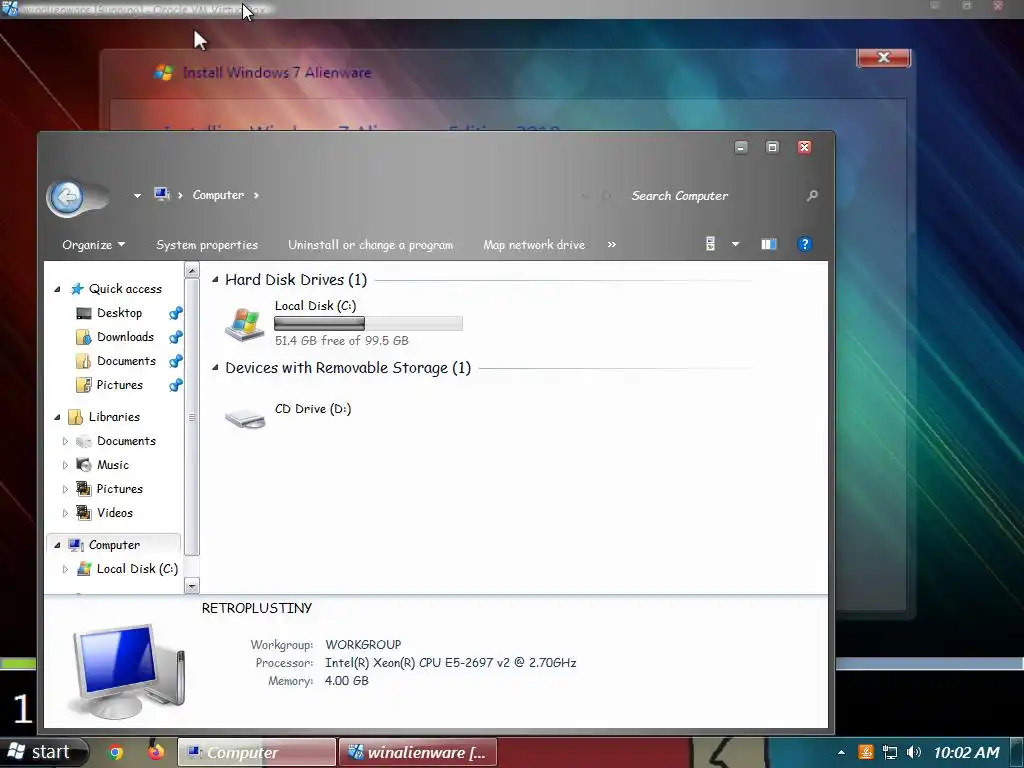Open Documents under Quick access
Image resolution: width=1024 pixels, height=768 pixels.
[x=126, y=361]
